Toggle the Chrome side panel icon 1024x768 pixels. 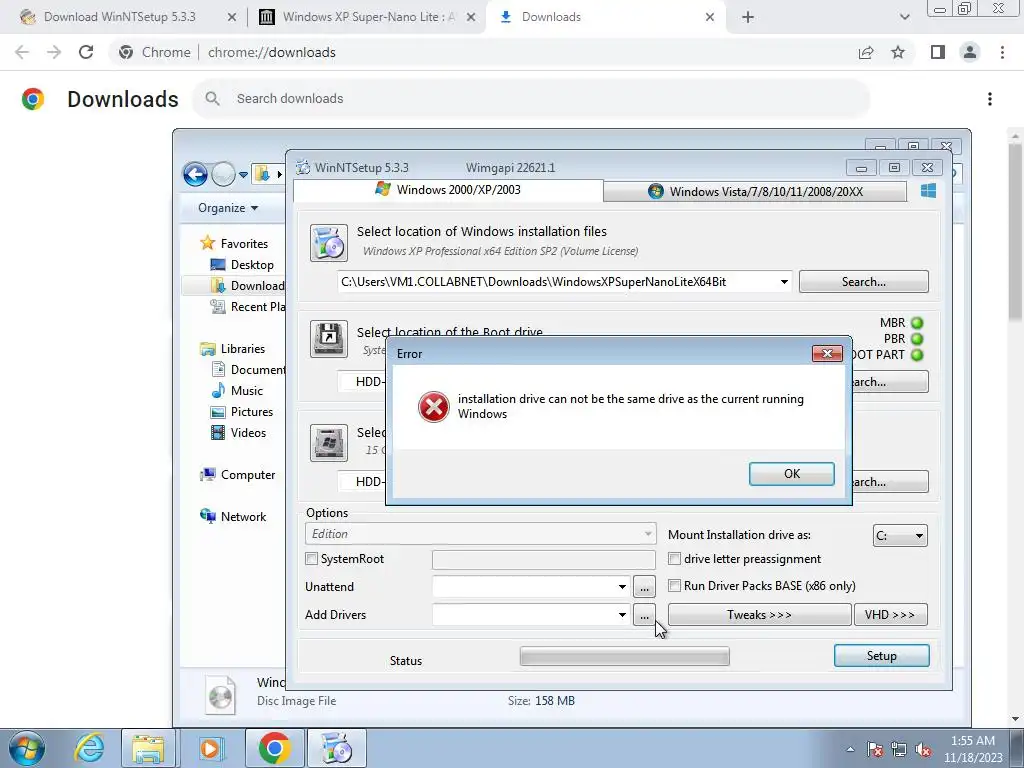pyautogui.click(x=938, y=52)
